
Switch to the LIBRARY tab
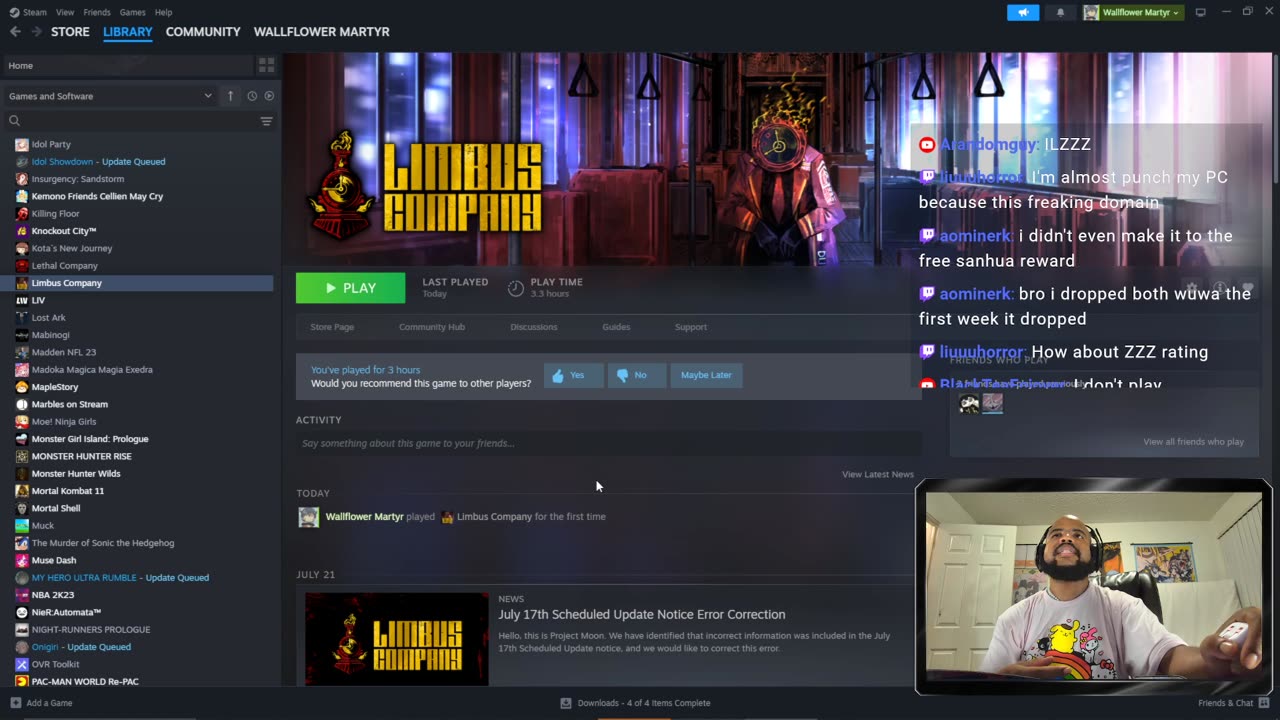(x=128, y=32)
